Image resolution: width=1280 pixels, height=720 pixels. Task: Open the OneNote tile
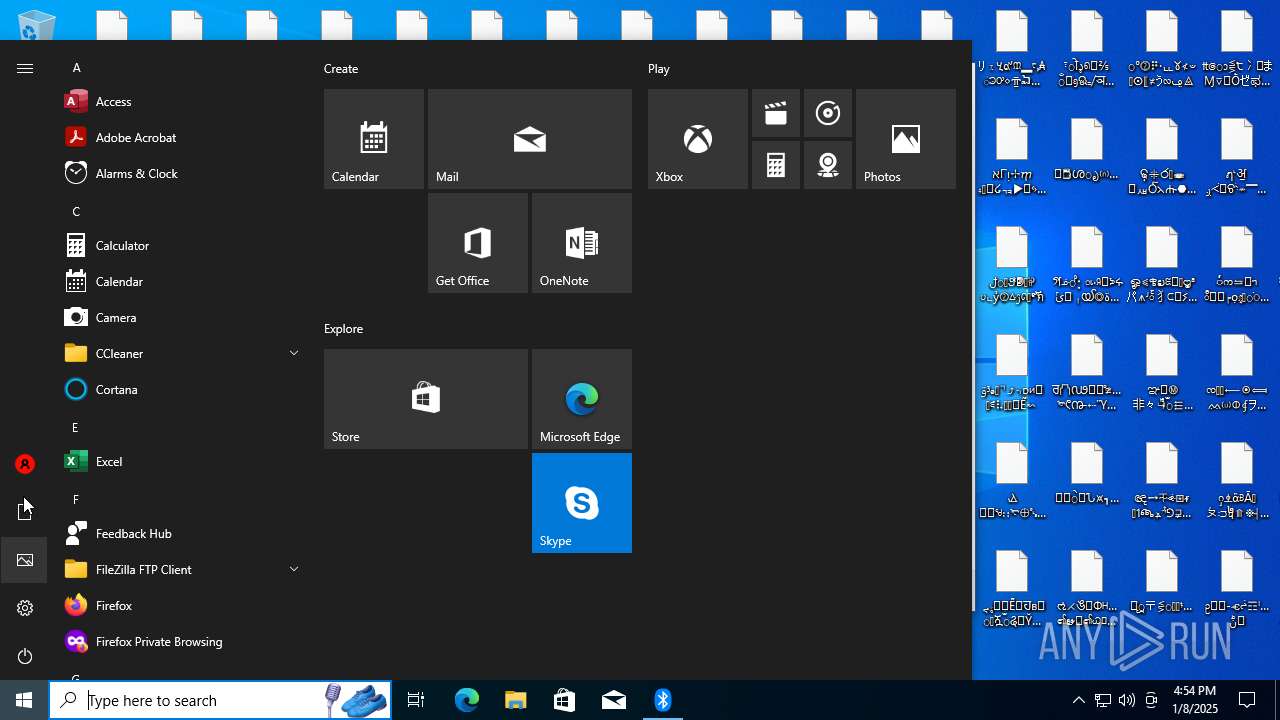[x=582, y=243]
